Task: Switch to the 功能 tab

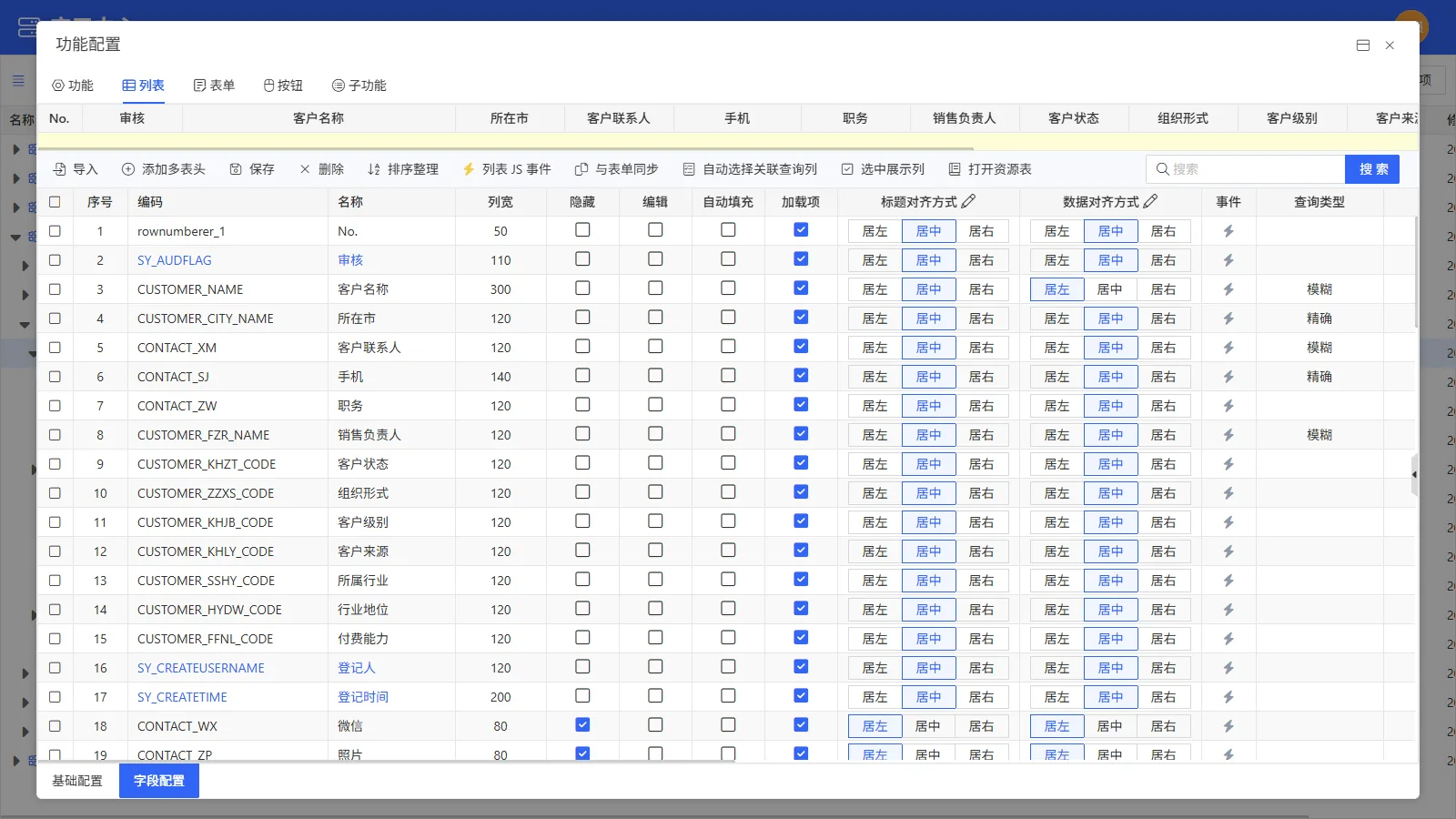Action: click(73, 86)
